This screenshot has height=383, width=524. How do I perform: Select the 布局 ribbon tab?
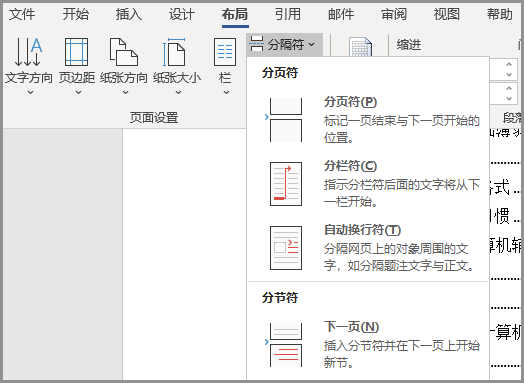(x=235, y=14)
